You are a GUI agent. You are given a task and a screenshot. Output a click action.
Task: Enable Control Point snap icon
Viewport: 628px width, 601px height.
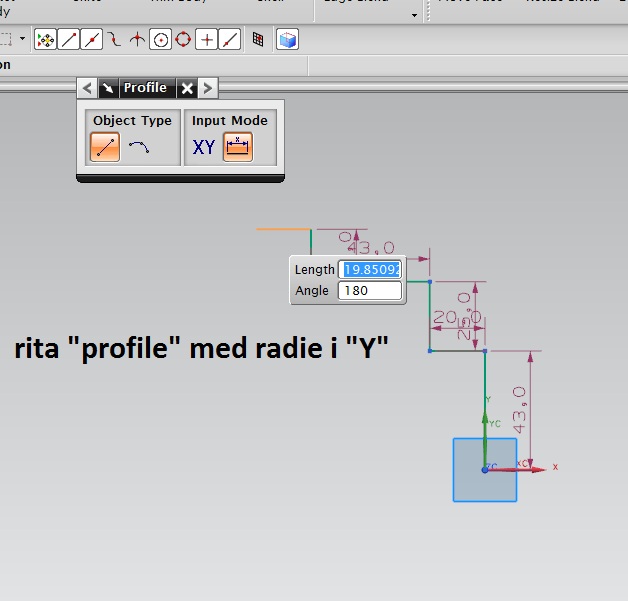tap(115, 39)
